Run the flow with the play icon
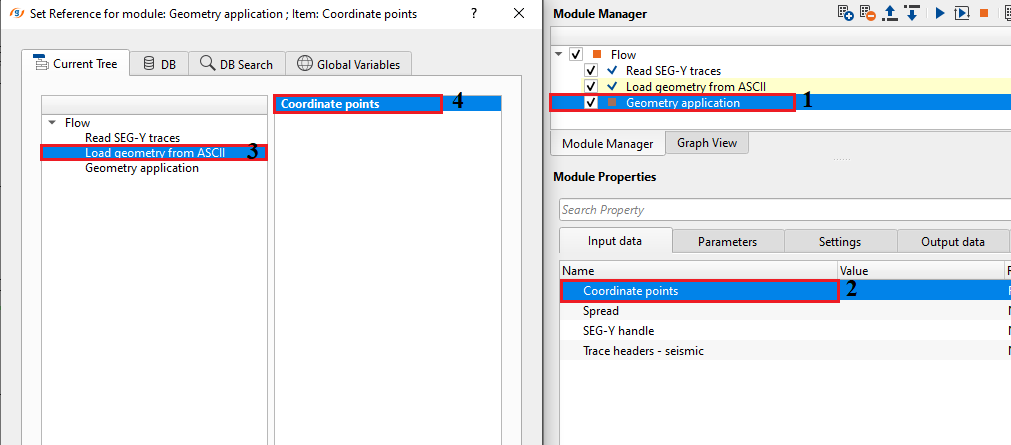Image resolution: width=1011 pixels, height=445 pixels. coord(940,14)
